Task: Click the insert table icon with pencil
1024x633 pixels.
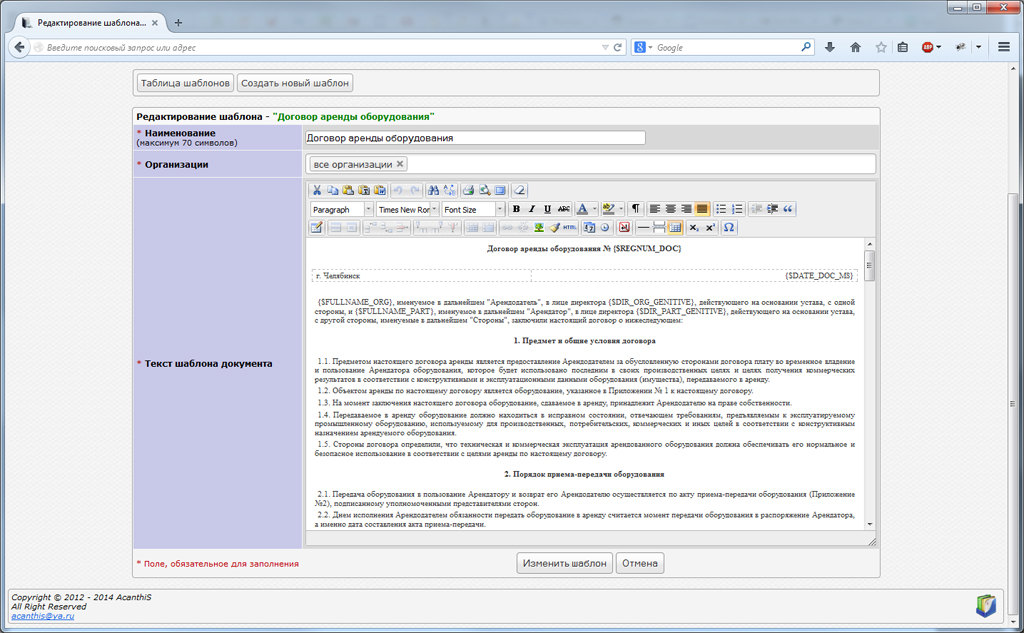Action: pyautogui.click(x=317, y=227)
